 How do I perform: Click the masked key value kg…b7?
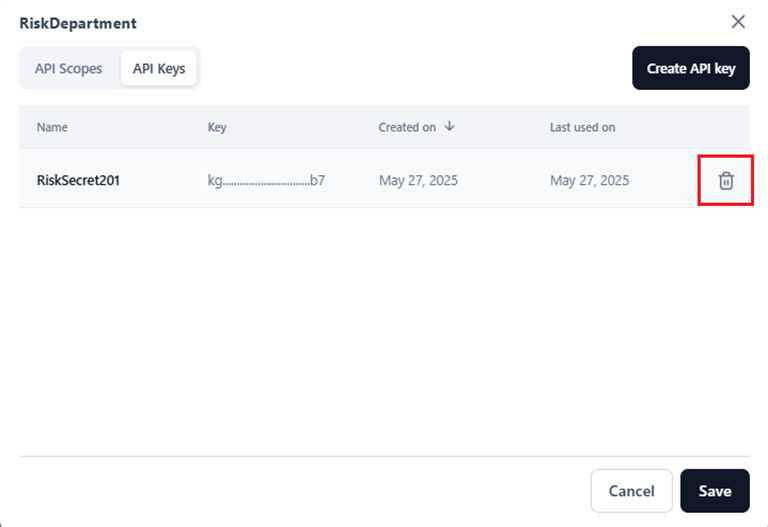(266, 181)
